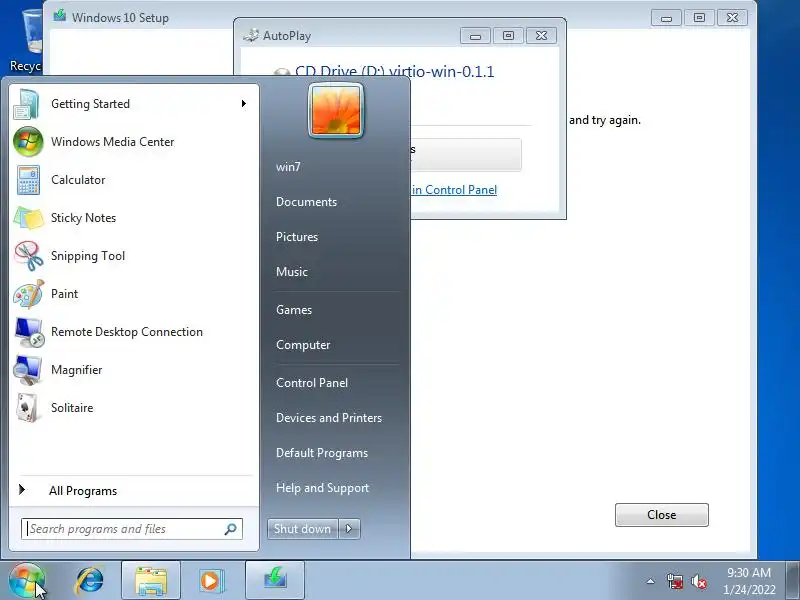Viewport: 800px width, 600px height.
Task: Click the muted volume tray icon
Action: click(698, 581)
